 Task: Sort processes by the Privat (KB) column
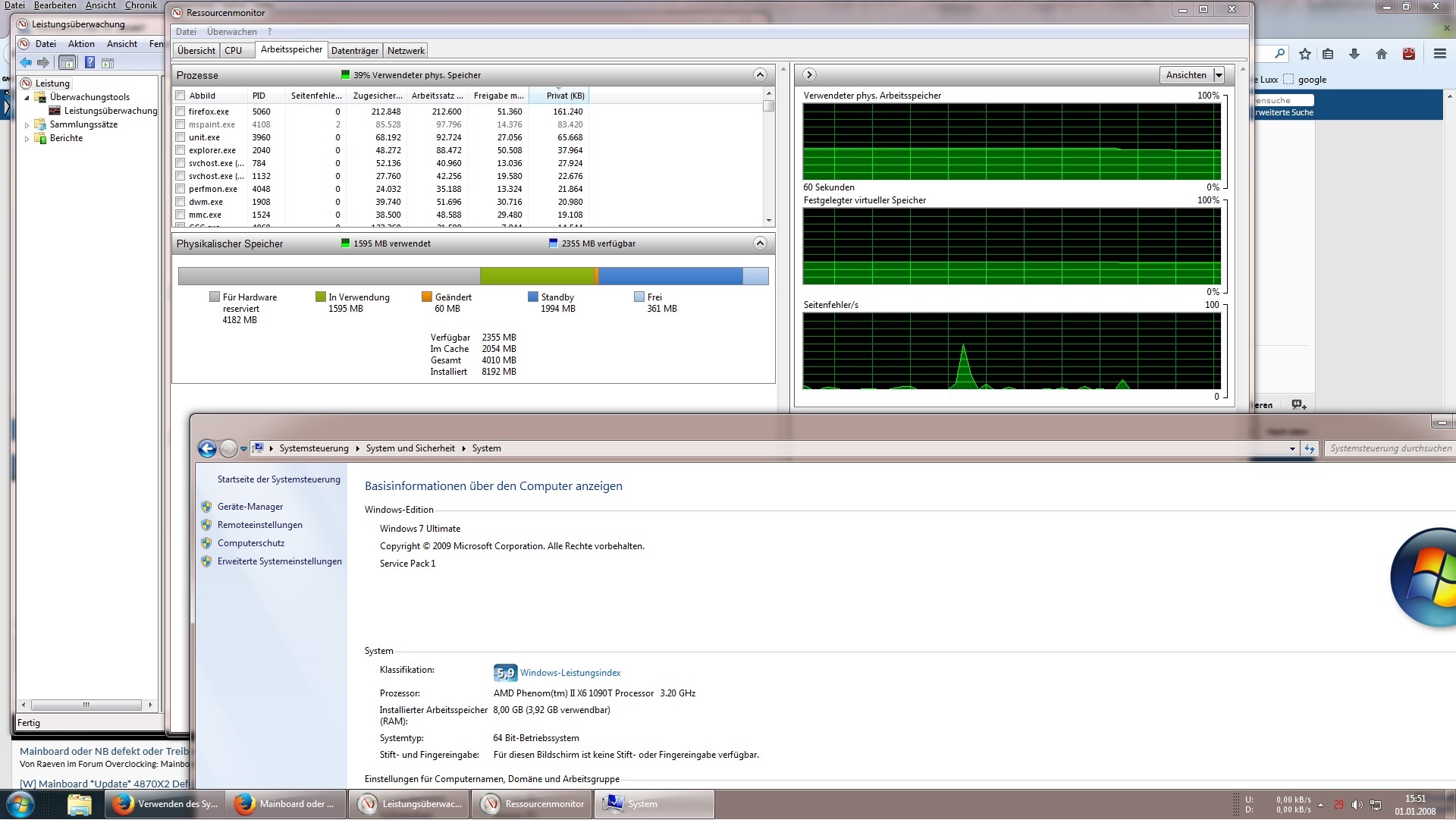[559, 96]
